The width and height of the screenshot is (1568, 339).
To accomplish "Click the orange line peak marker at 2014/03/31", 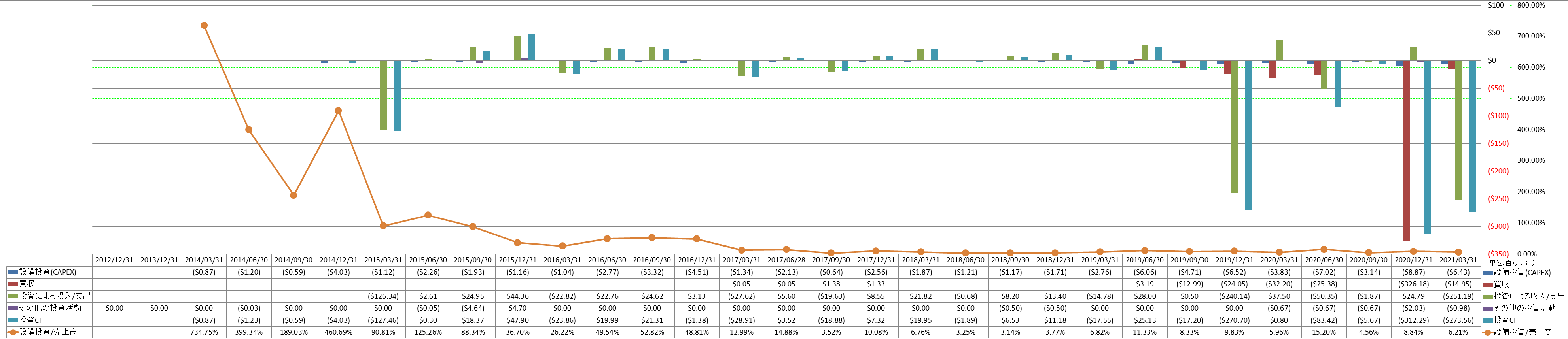I will 204,26.
